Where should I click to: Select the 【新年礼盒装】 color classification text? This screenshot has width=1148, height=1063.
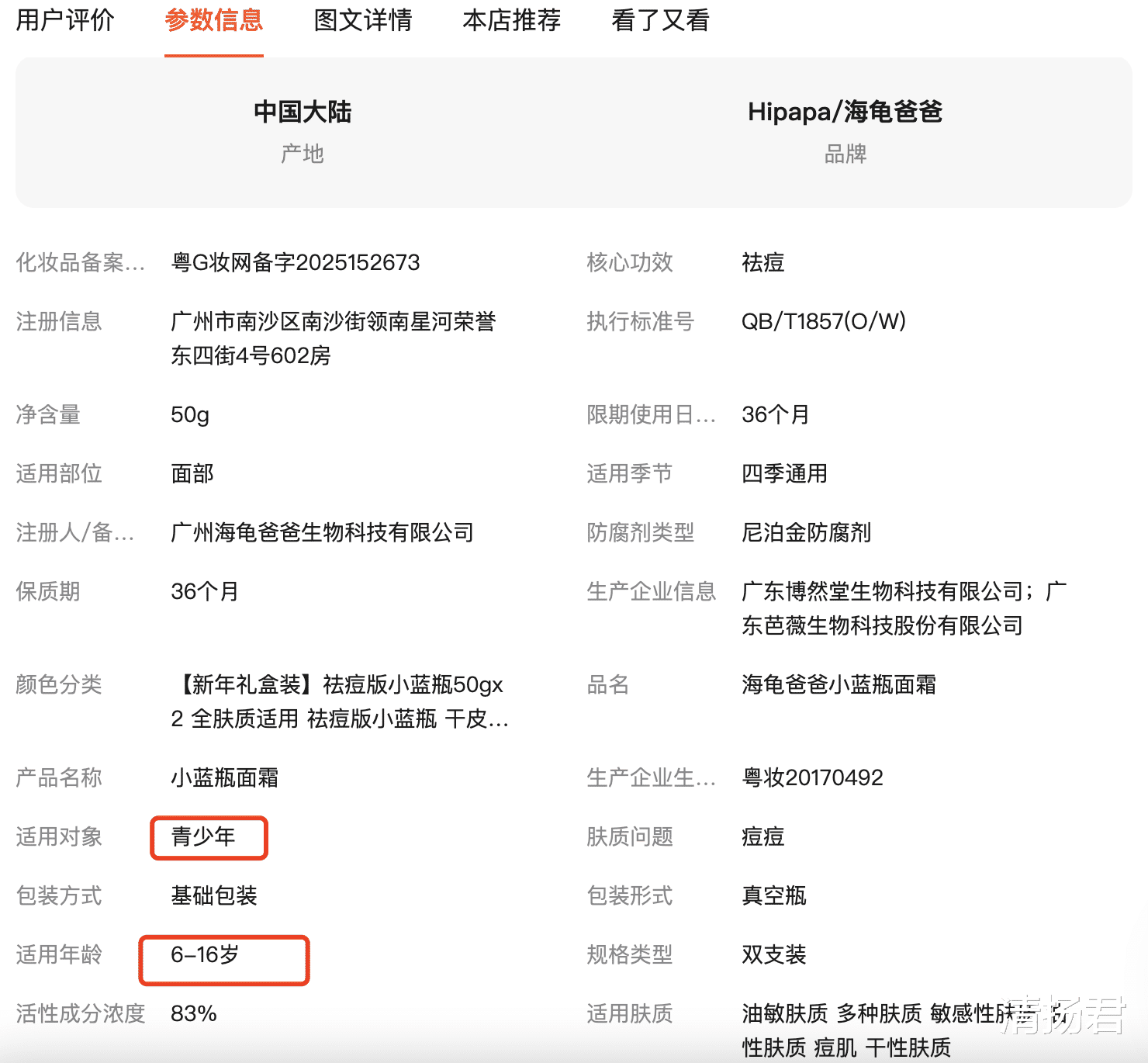pos(340,701)
